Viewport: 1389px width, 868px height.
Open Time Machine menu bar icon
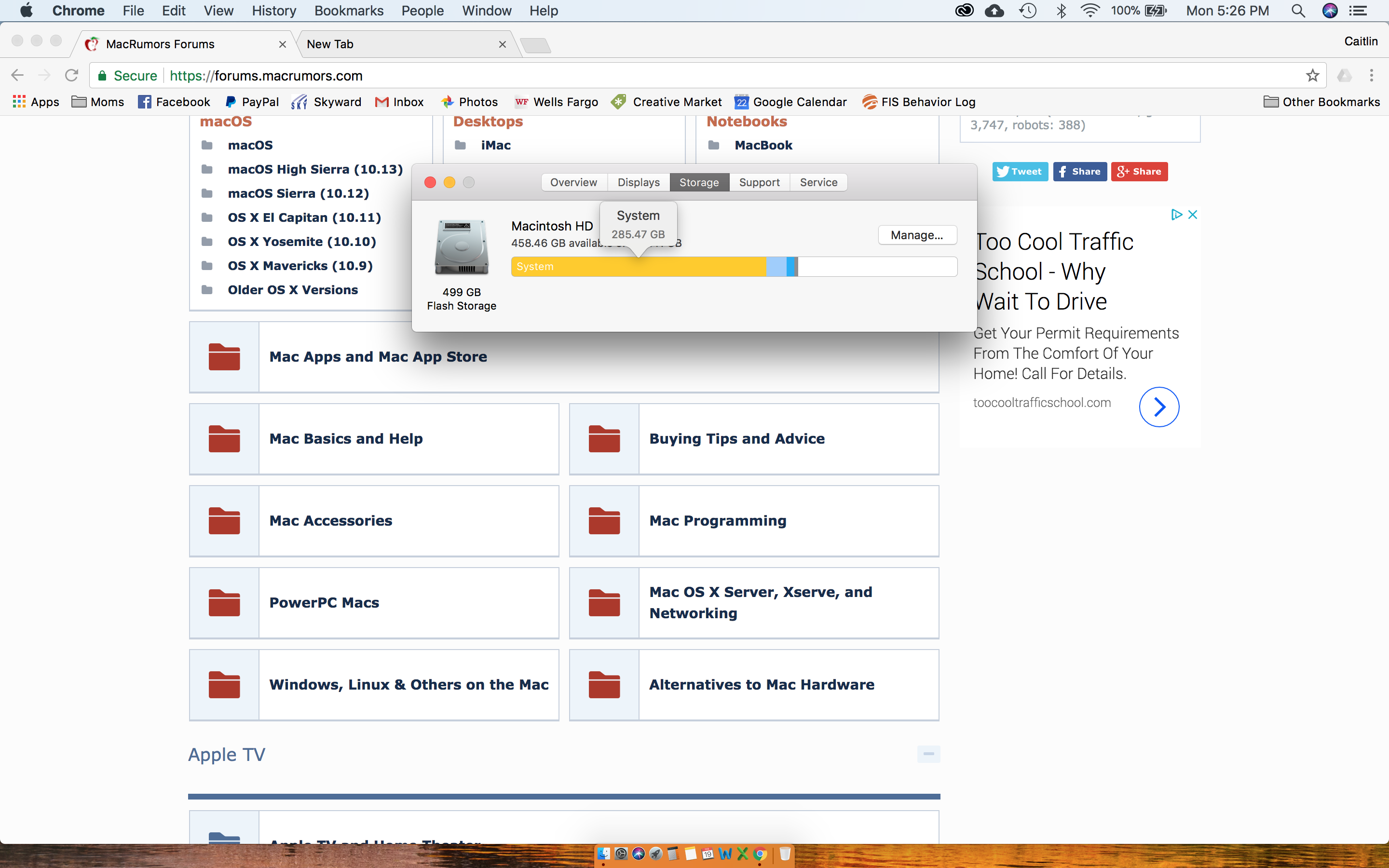pyautogui.click(x=1028, y=10)
